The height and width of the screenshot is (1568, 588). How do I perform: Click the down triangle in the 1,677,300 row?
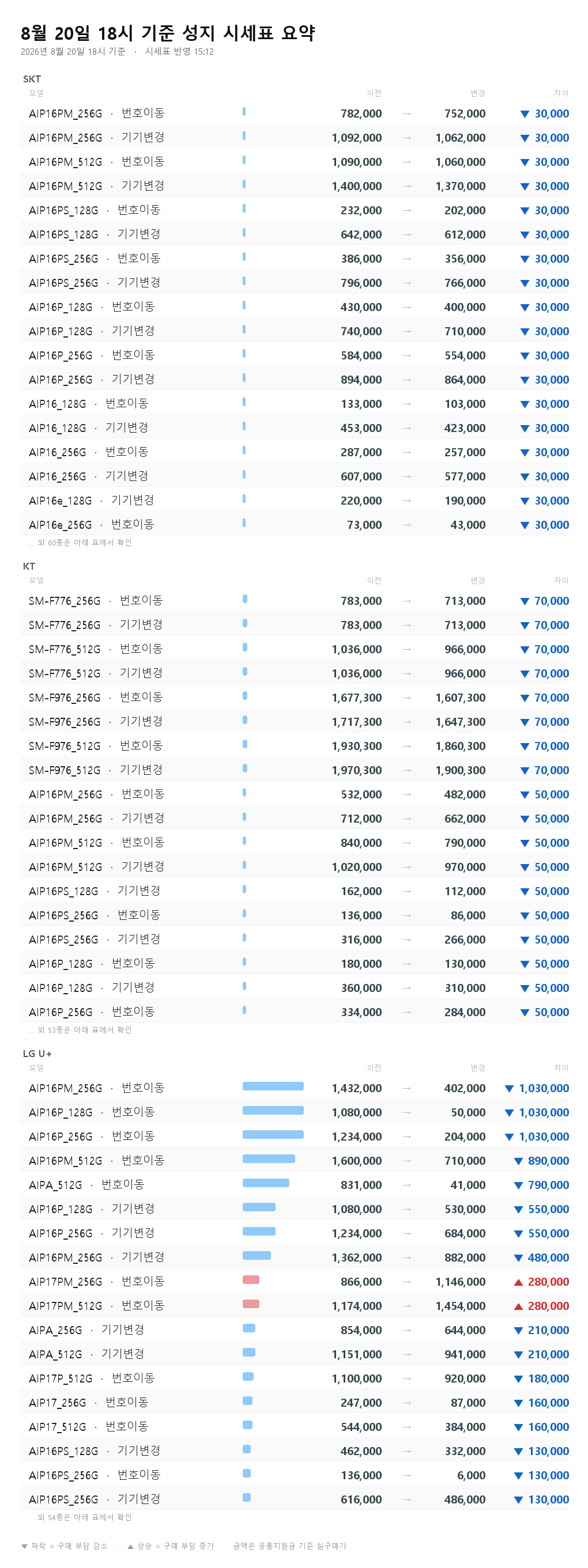point(525,698)
